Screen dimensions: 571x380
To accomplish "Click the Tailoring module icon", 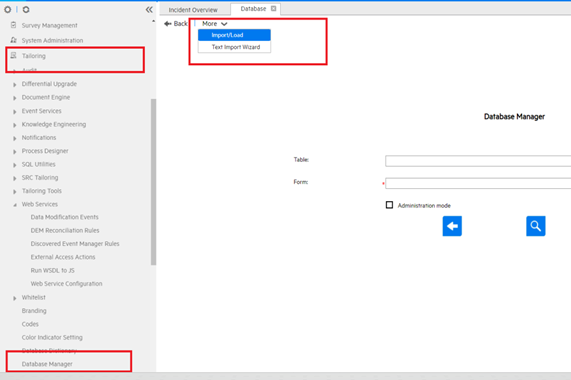I will tap(13, 56).
